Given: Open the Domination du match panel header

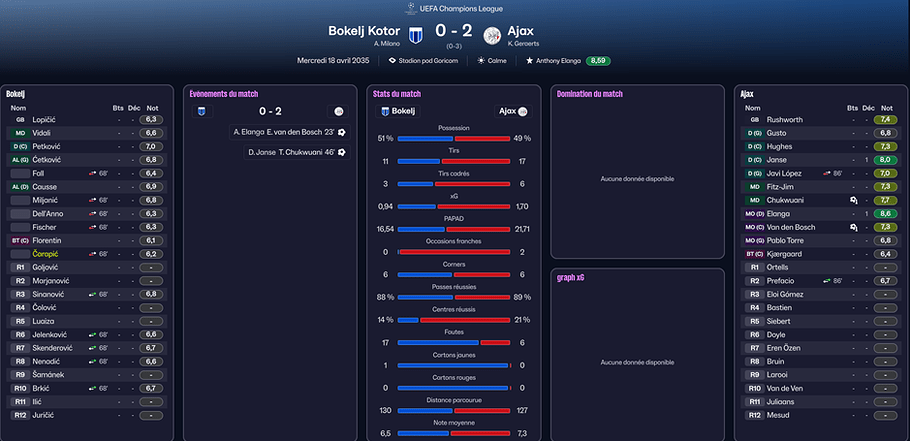Looking at the screenshot, I should tap(589, 94).
